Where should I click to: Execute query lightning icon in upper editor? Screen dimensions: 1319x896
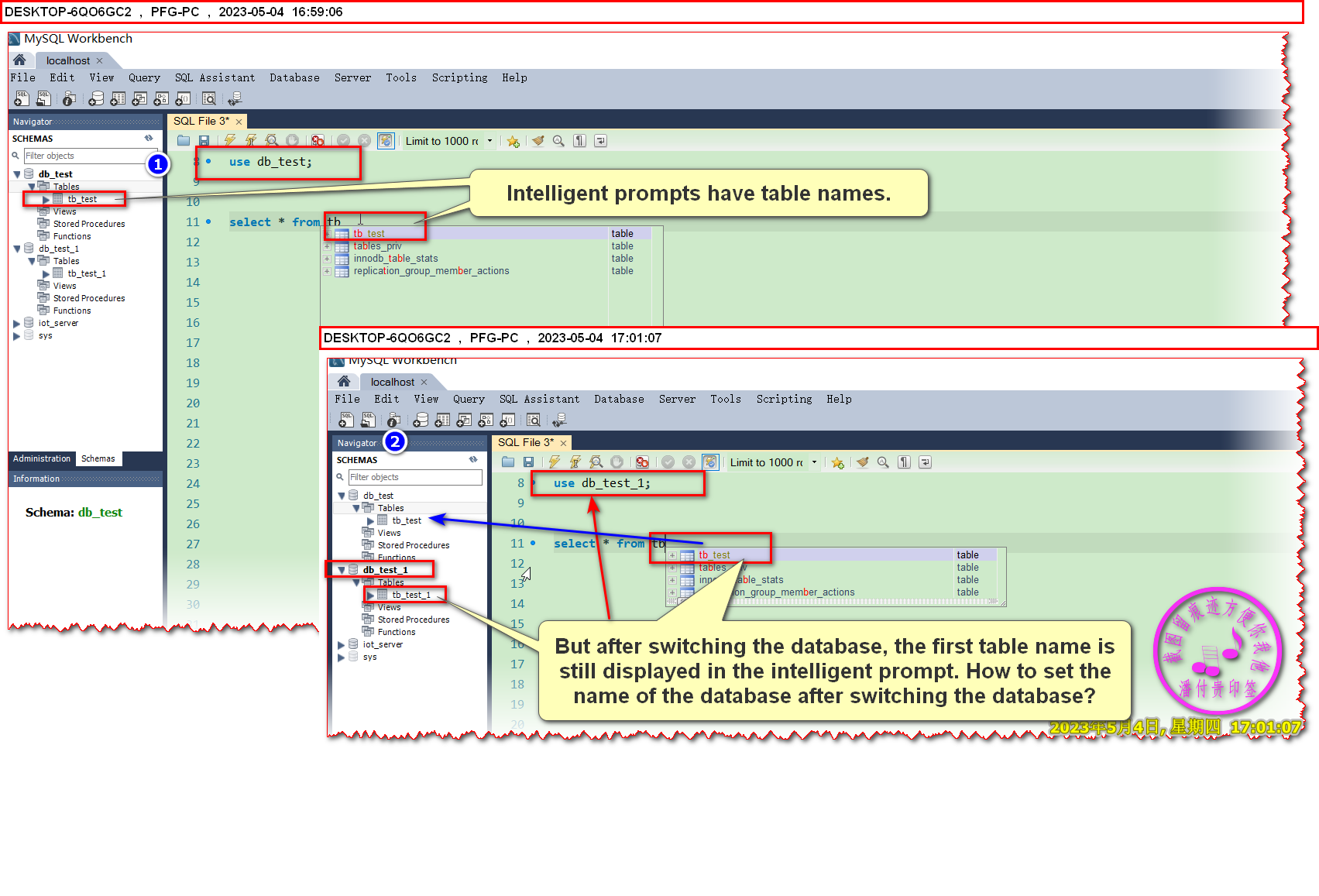point(230,141)
